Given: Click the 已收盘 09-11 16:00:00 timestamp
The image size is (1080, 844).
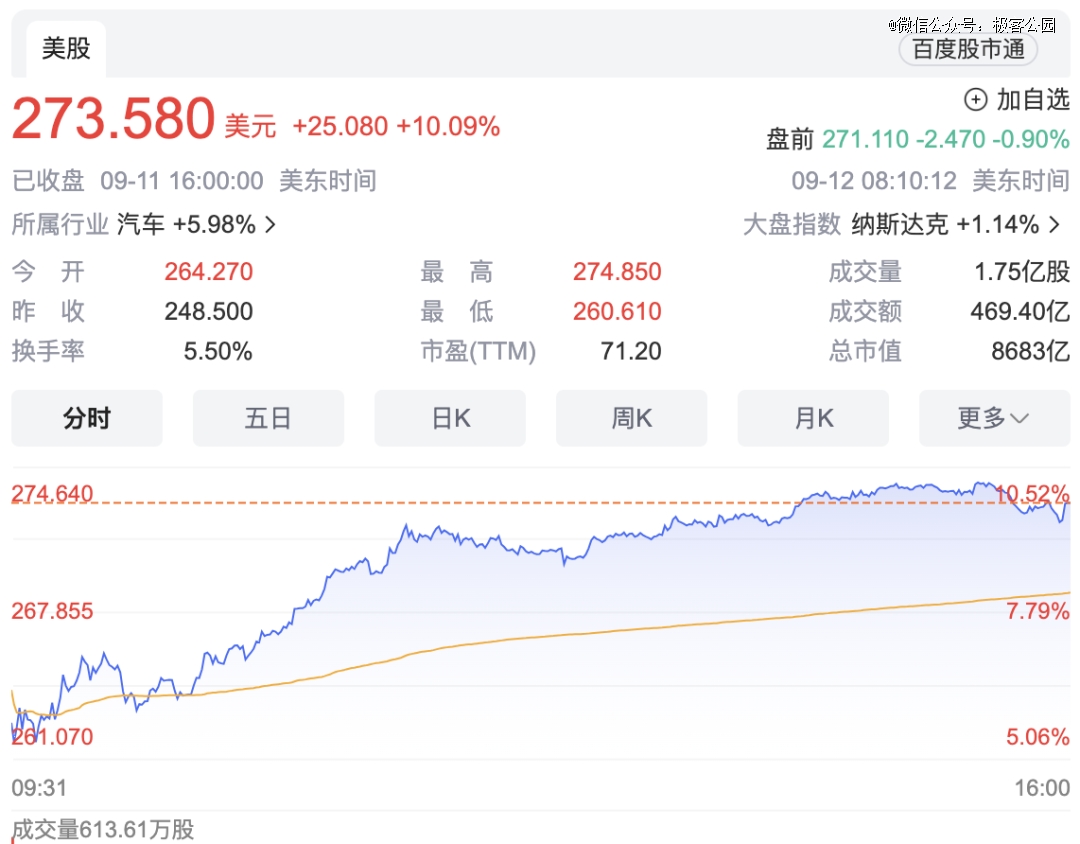Looking at the screenshot, I should pos(194,181).
